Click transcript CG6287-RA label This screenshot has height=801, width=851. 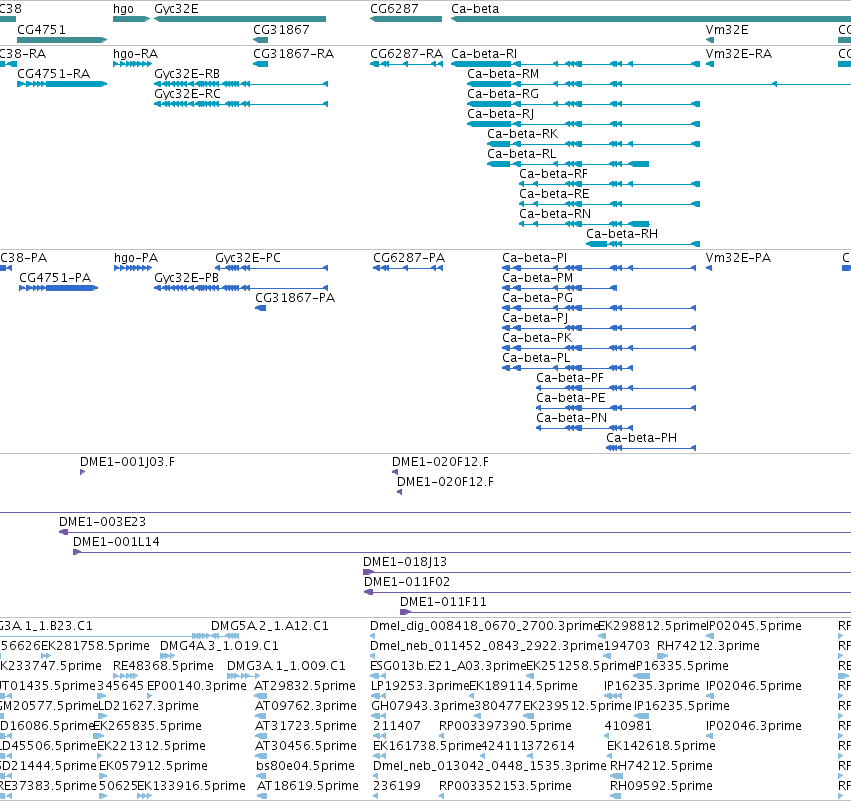(407, 54)
